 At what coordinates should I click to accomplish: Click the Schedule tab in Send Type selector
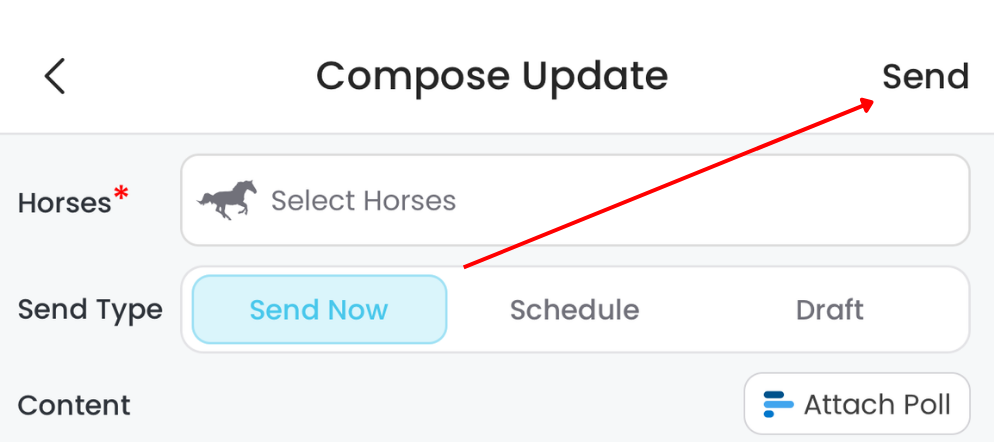(574, 310)
